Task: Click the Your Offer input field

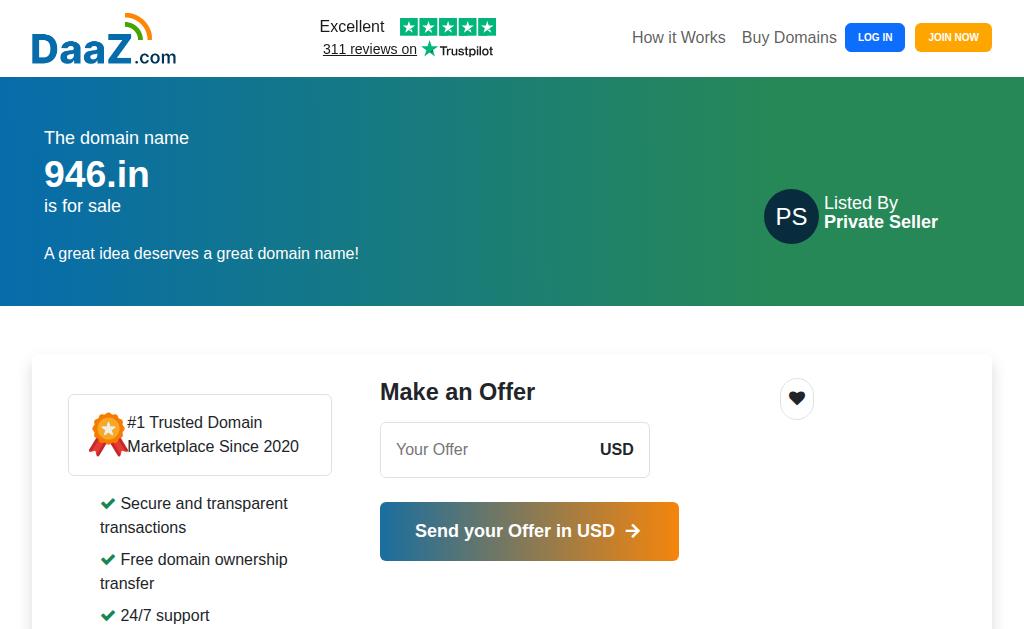Action: pos(515,449)
